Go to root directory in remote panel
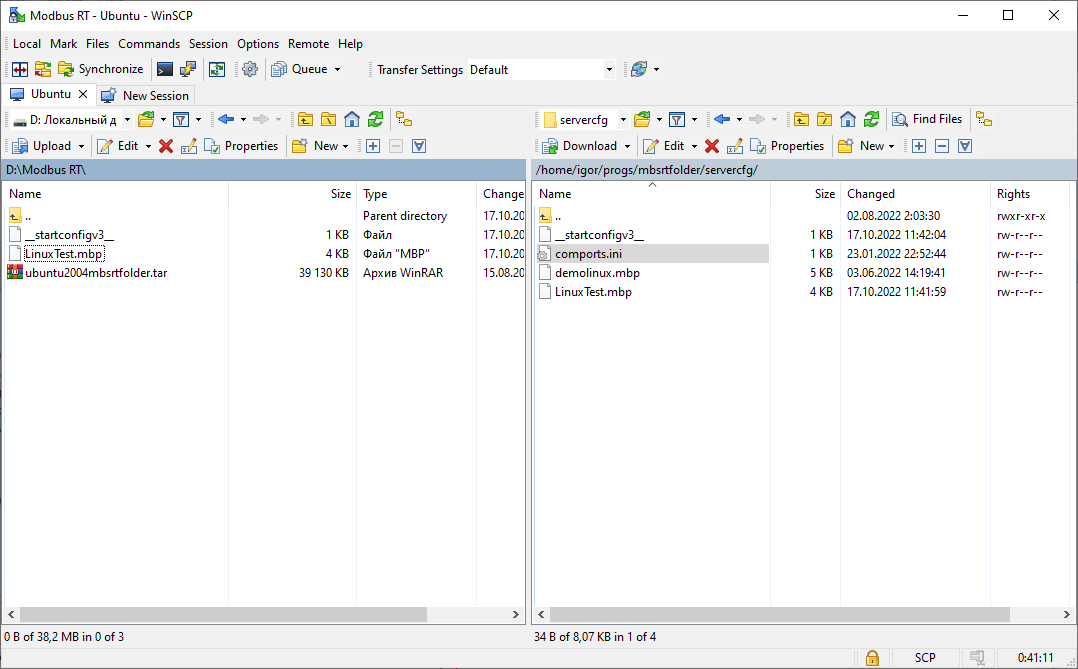The height and width of the screenshot is (669, 1078). [x=825, y=120]
